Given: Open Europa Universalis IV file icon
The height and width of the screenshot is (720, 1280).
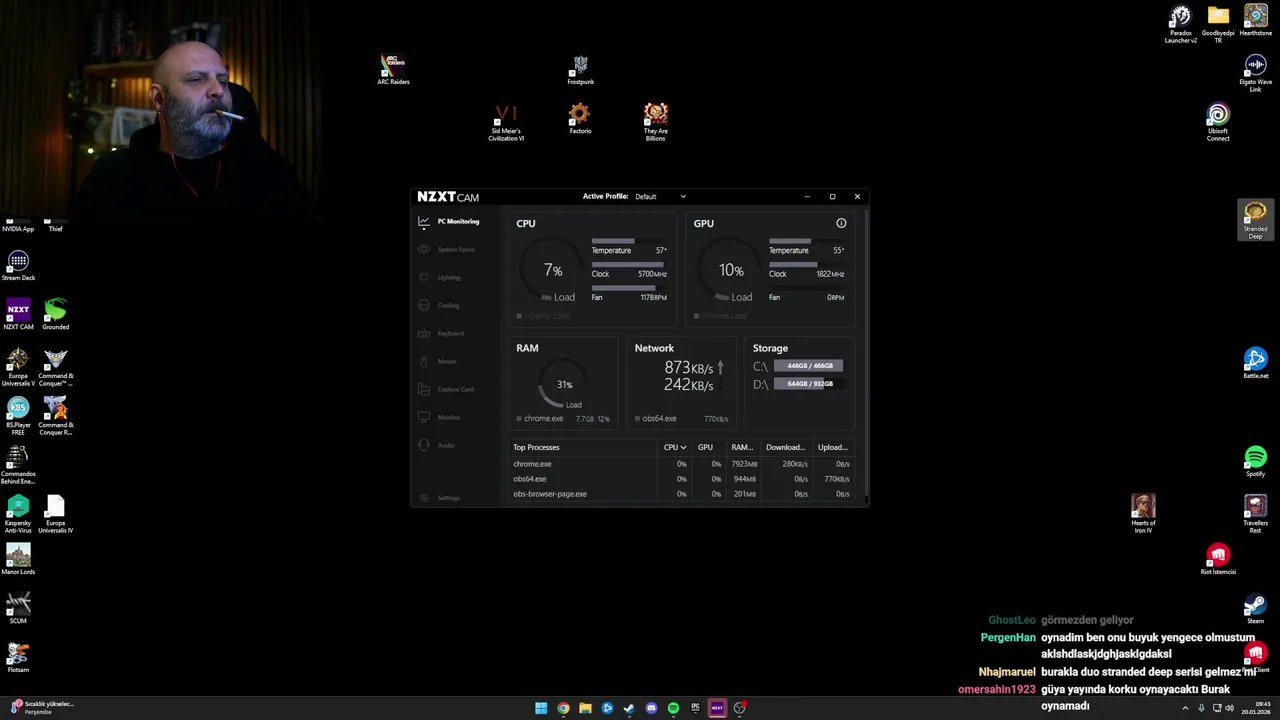Looking at the screenshot, I should click(x=56, y=514).
